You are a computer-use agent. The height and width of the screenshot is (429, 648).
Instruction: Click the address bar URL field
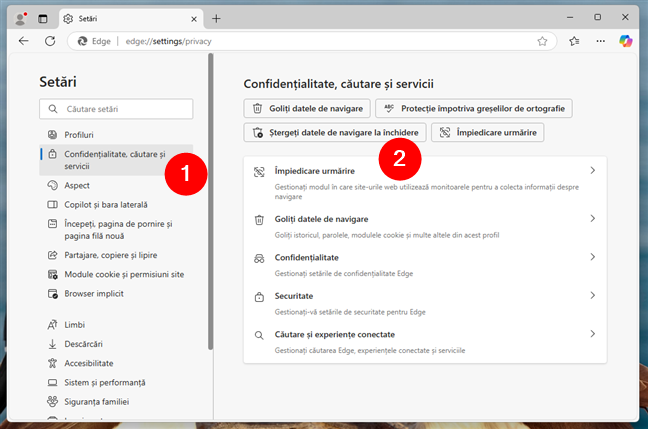click(x=312, y=41)
